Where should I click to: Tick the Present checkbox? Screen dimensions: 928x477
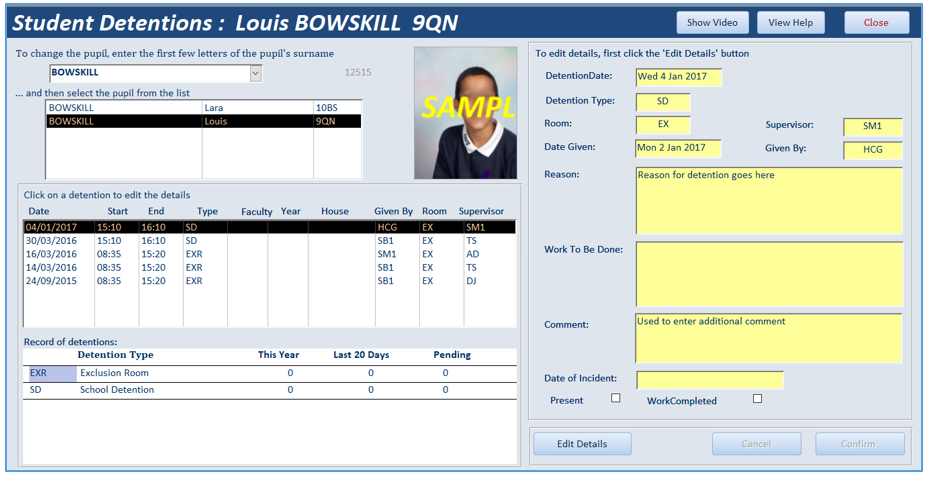[616, 398]
